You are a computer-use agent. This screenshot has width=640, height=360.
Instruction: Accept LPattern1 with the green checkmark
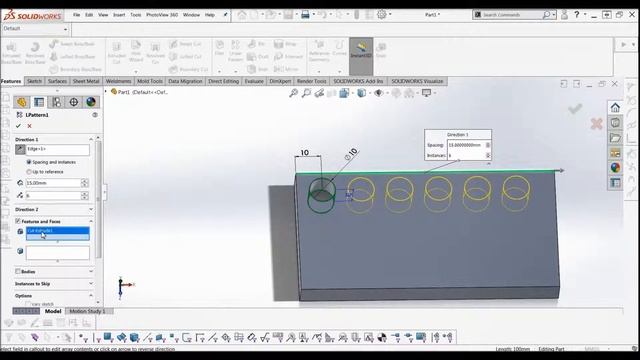click(x=18, y=126)
